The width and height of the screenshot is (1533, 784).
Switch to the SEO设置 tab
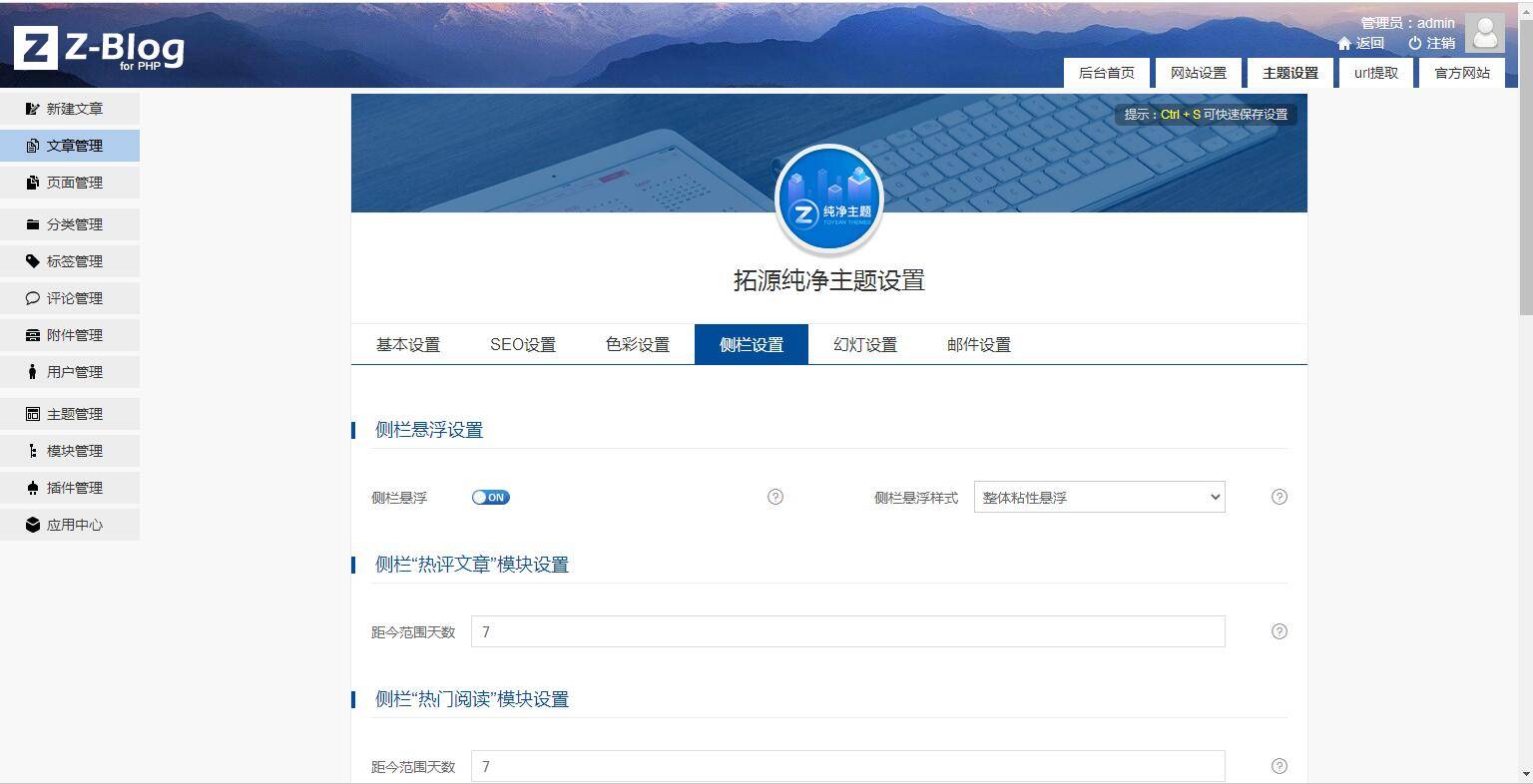pos(523,344)
